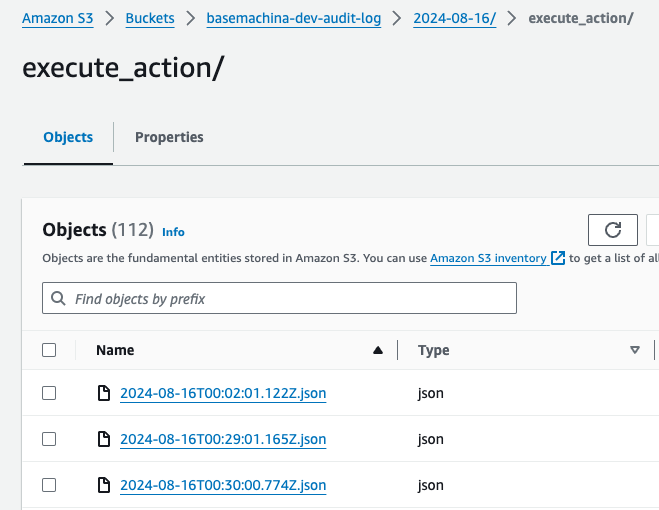Select checkbox for 2024-08-16T00:29:01.165Z.json
The width and height of the screenshot is (659, 510).
click(49, 439)
